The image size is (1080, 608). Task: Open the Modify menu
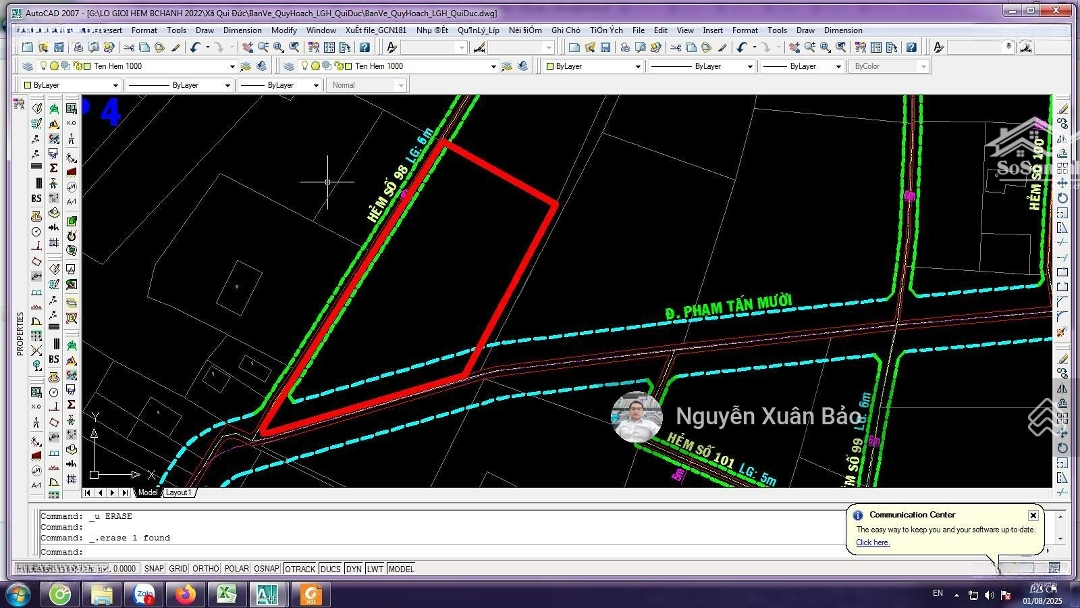click(284, 30)
